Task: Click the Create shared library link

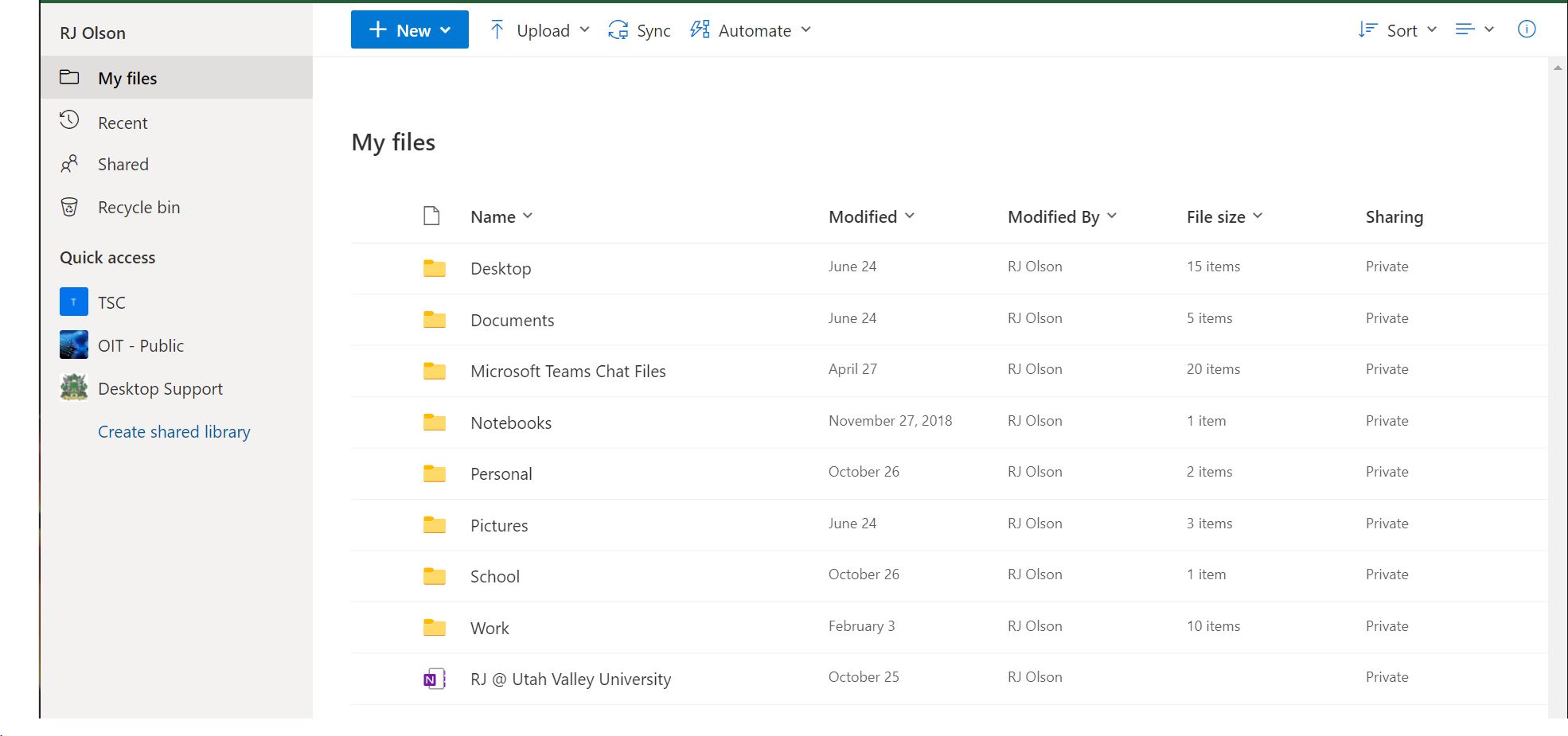Action: coord(174,431)
